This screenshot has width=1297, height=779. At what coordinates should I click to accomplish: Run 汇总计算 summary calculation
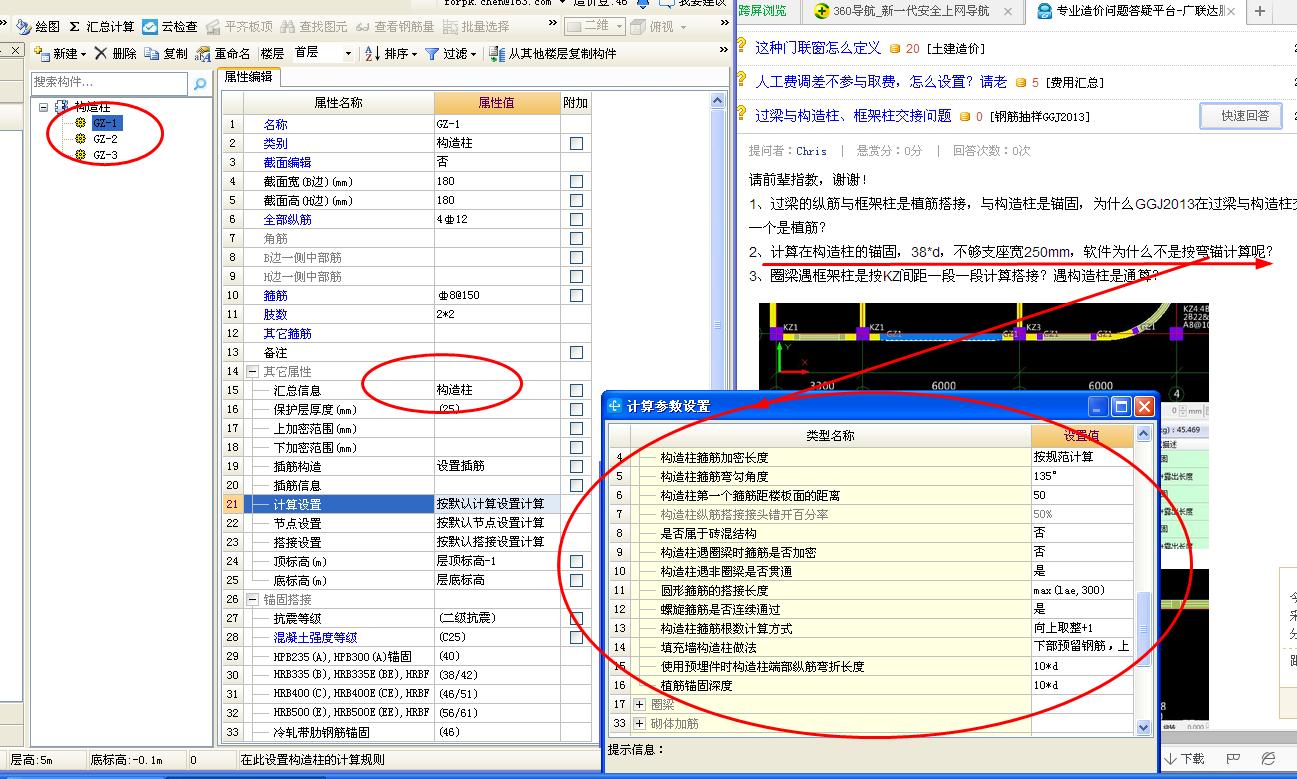101,27
